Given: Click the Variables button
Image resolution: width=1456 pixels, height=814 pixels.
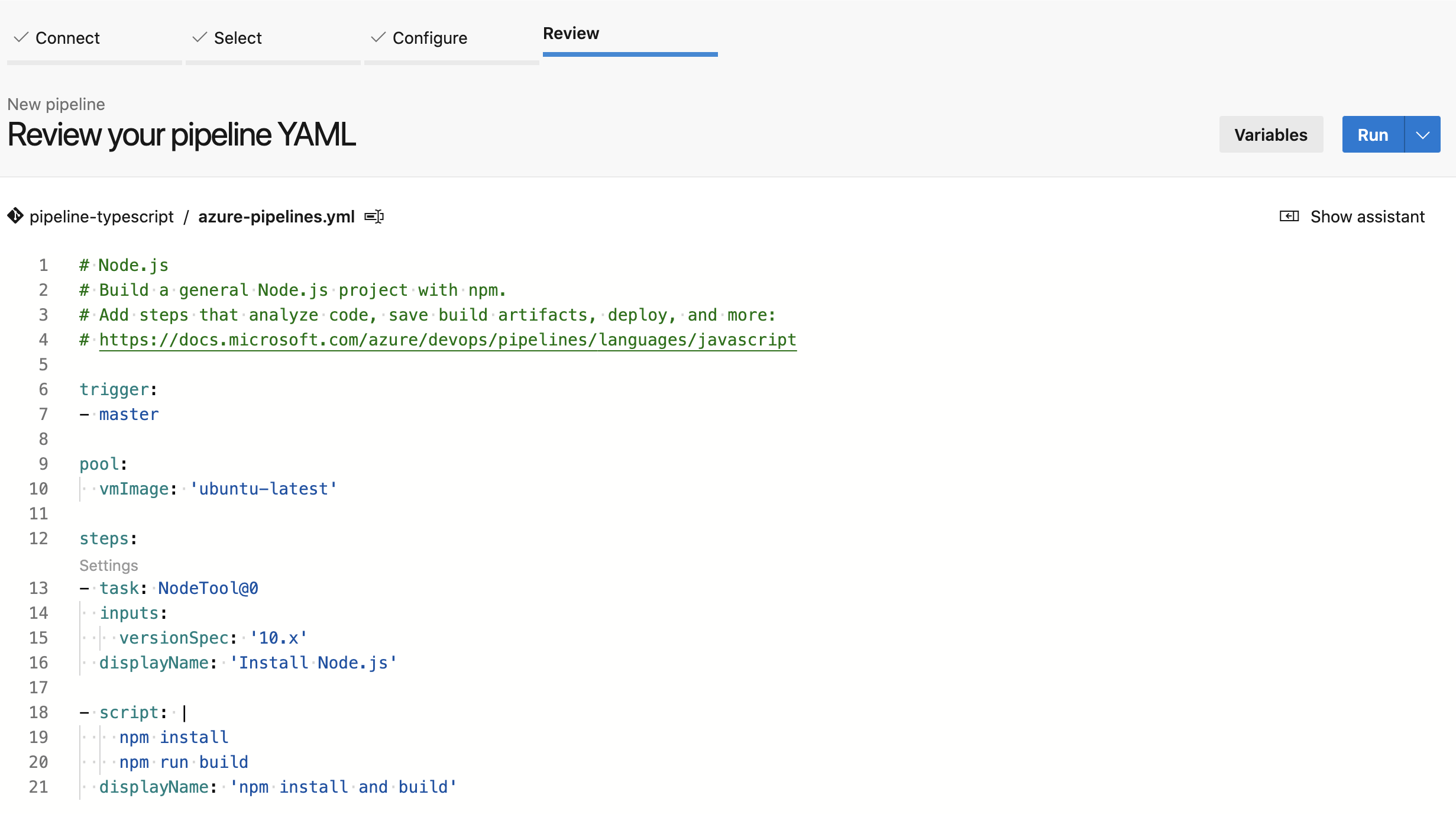Looking at the screenshot, I should click(1271, 134).
